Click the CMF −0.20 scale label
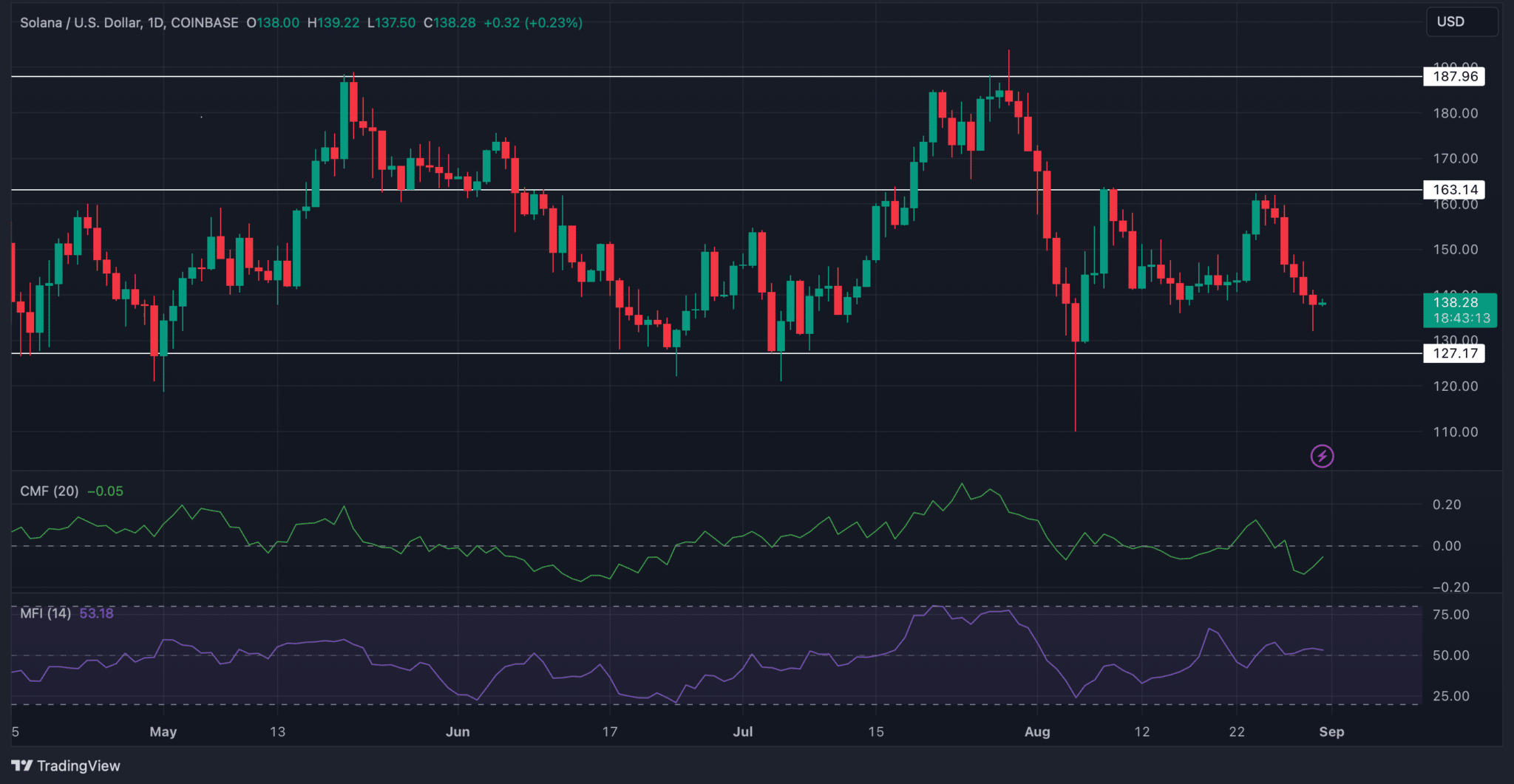Viewport: 1514px width, 784px height. click(x=1450, y=587)
